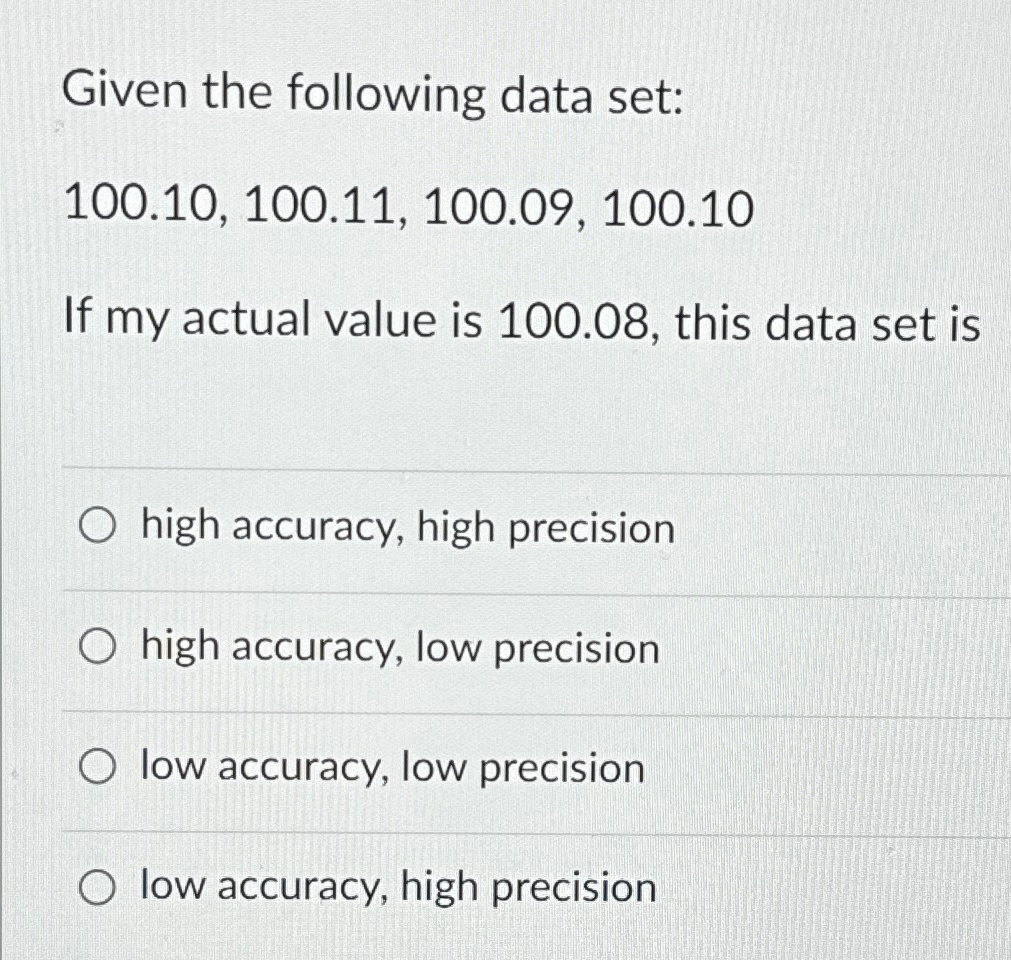Select the 'high accuracy, high precision' radio button
Screen dimensions: 1011x960
pos(97,527)
